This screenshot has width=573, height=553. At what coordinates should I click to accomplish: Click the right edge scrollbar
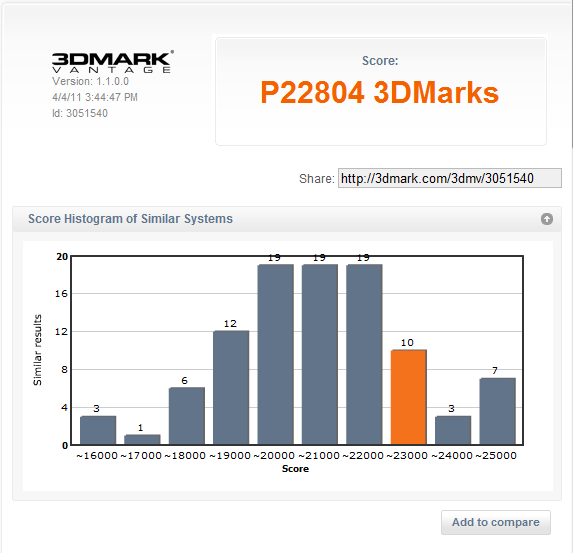pos(571,73)
